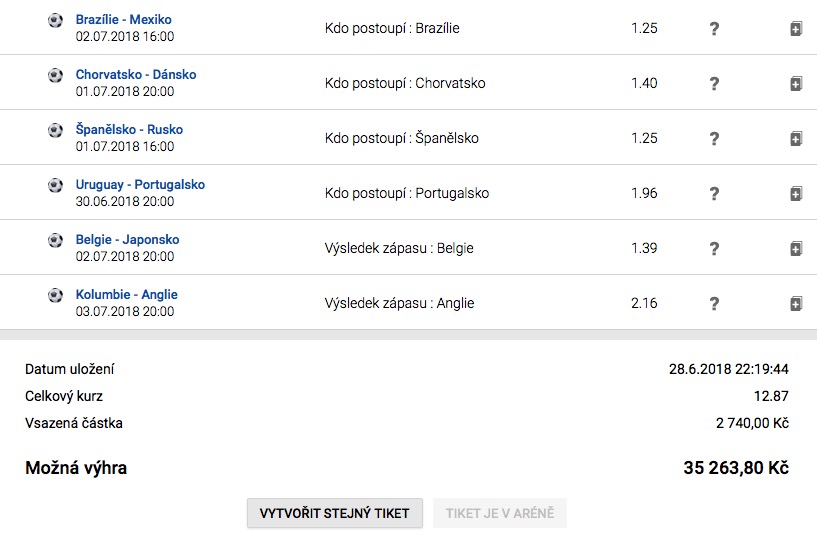The height and width of the screenshot is (559, 817).
Task: Click the add icon on Španělsko - Rusko row
Action: [x=796, y=139]
